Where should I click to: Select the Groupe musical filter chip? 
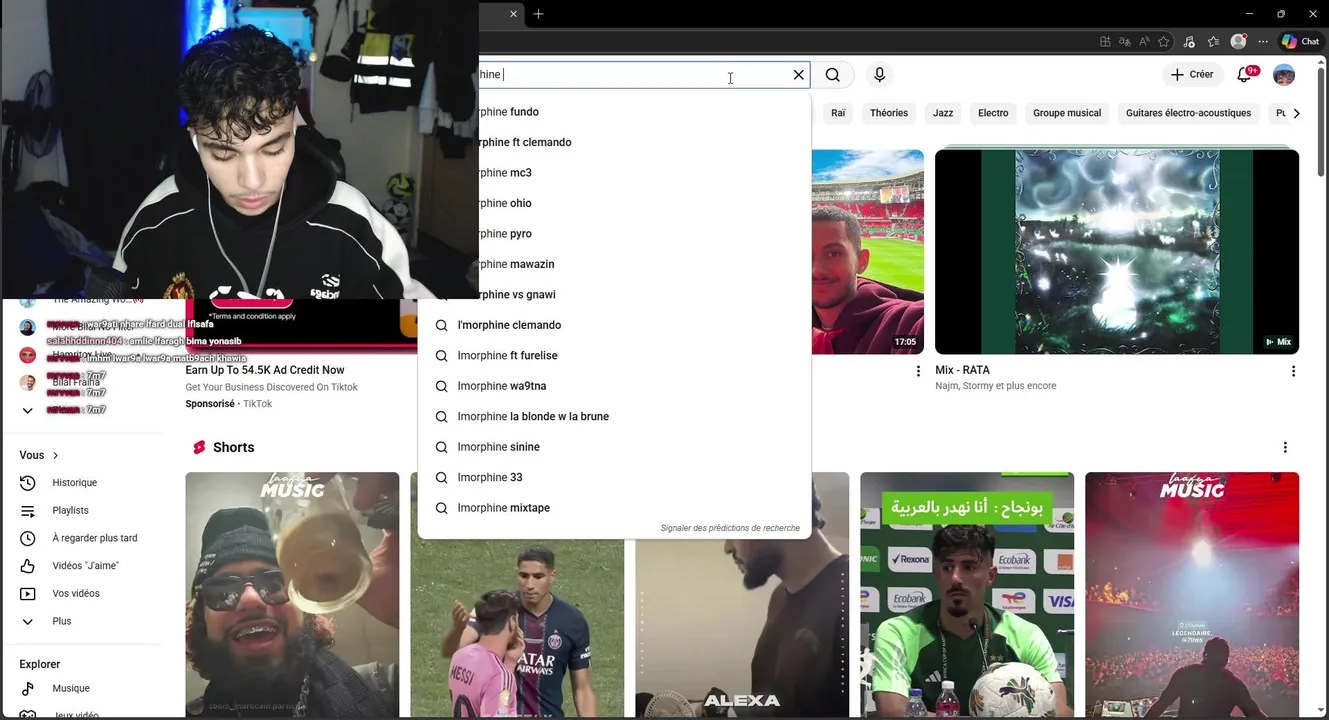[1067, 113]
